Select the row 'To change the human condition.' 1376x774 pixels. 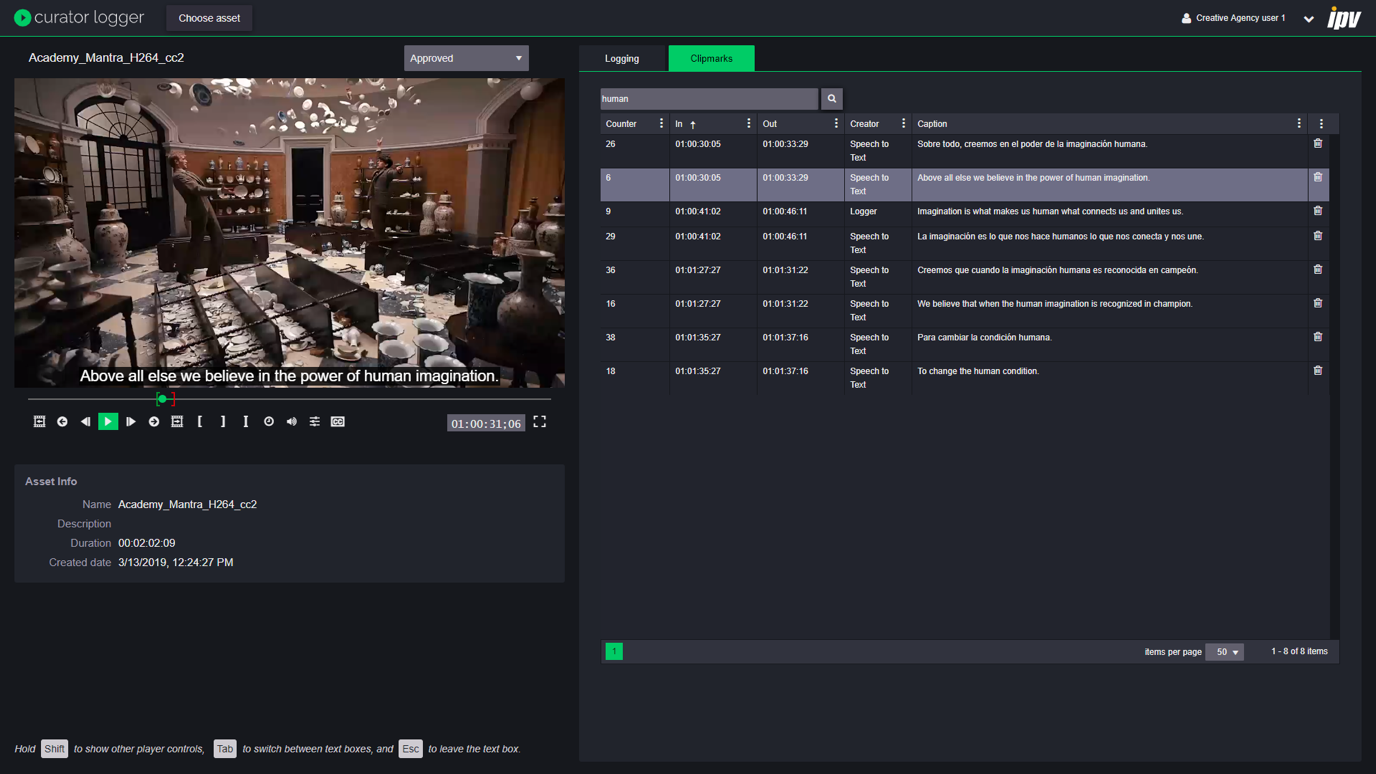click(964, 378)
